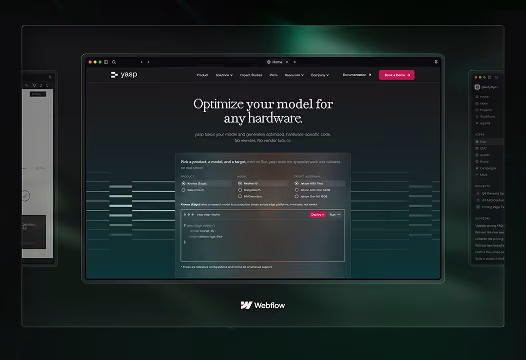526x360 pixels.
Task: Click the yasp logo in the site header
Action: coord(124,74)
